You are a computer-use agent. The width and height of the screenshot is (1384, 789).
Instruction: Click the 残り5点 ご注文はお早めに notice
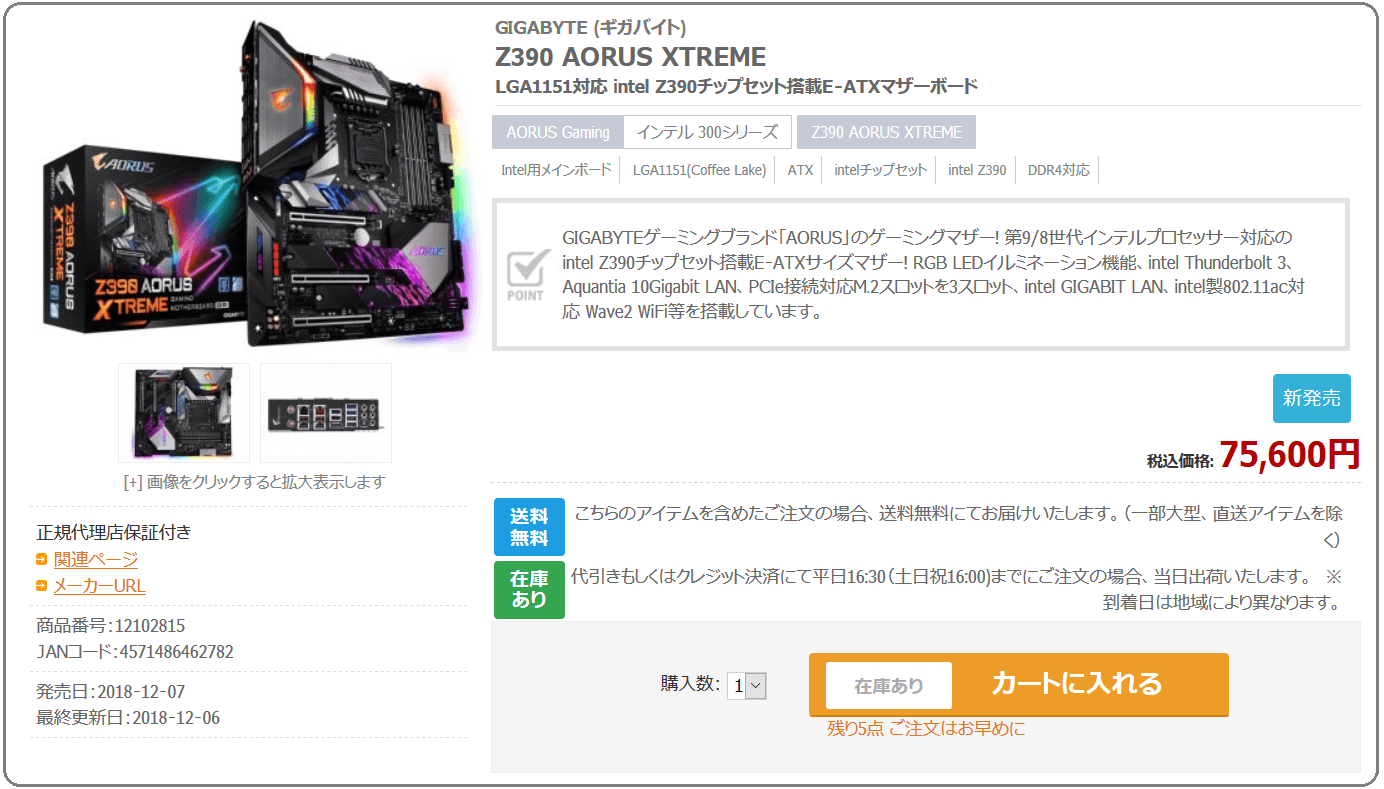926,729
